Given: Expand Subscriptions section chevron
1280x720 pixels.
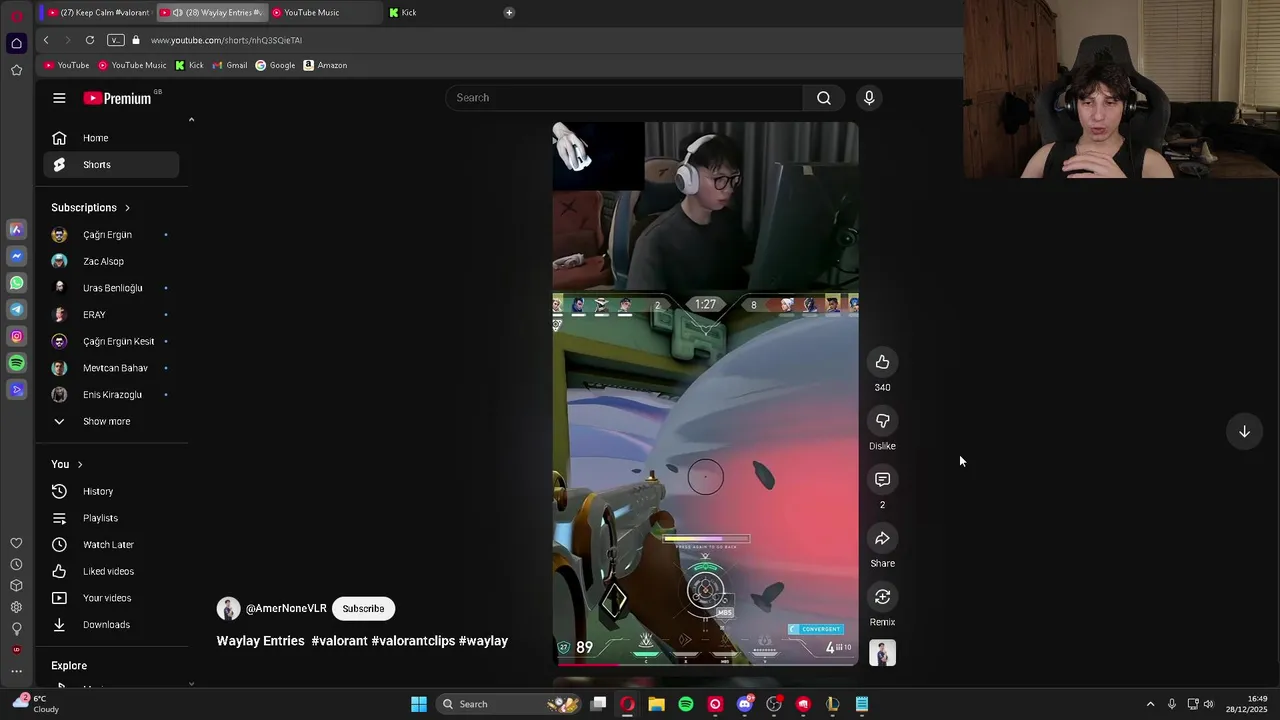Looking at the screenshot, I should point(127,208).
